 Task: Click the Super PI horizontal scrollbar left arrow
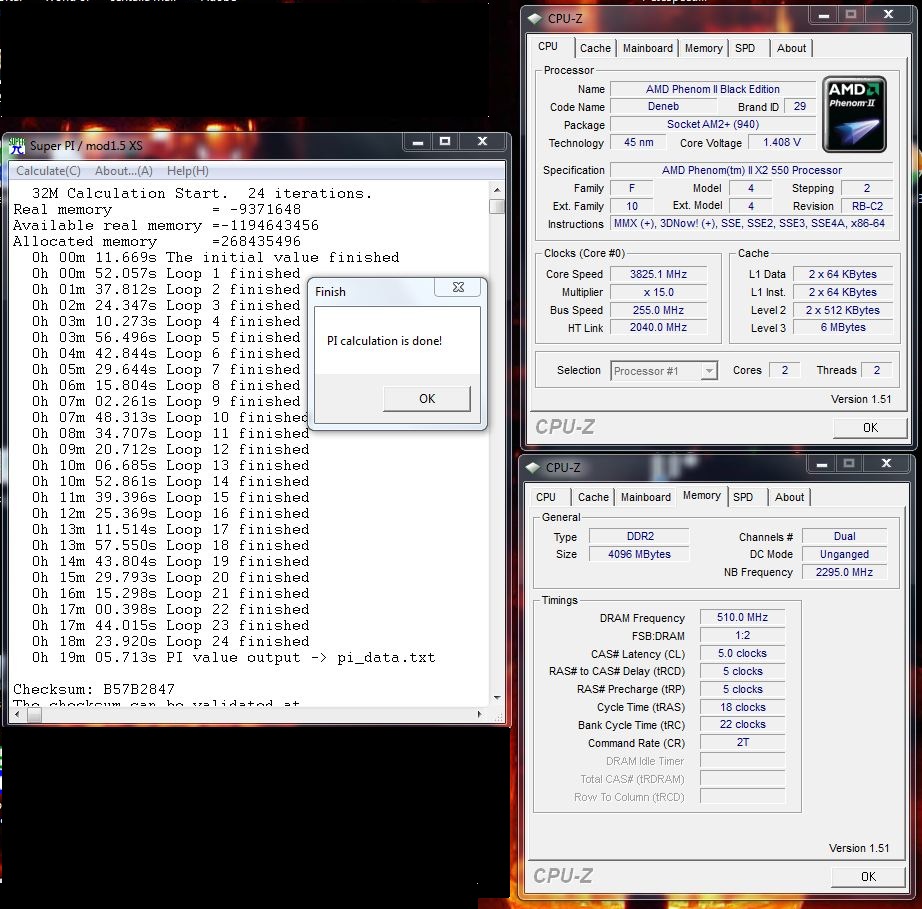[17, 714]
